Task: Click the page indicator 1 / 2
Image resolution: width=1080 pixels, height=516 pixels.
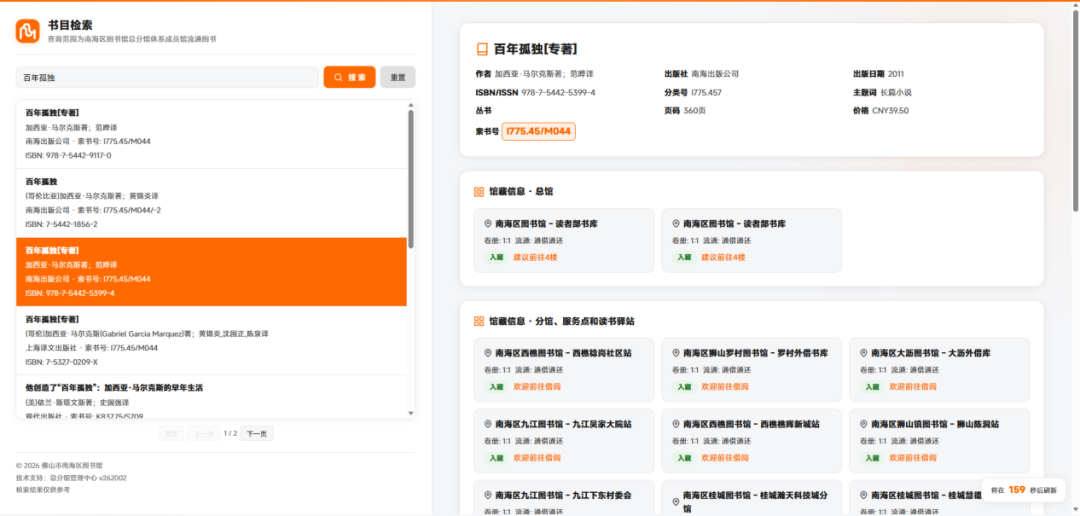Action: tap(231, 433)
